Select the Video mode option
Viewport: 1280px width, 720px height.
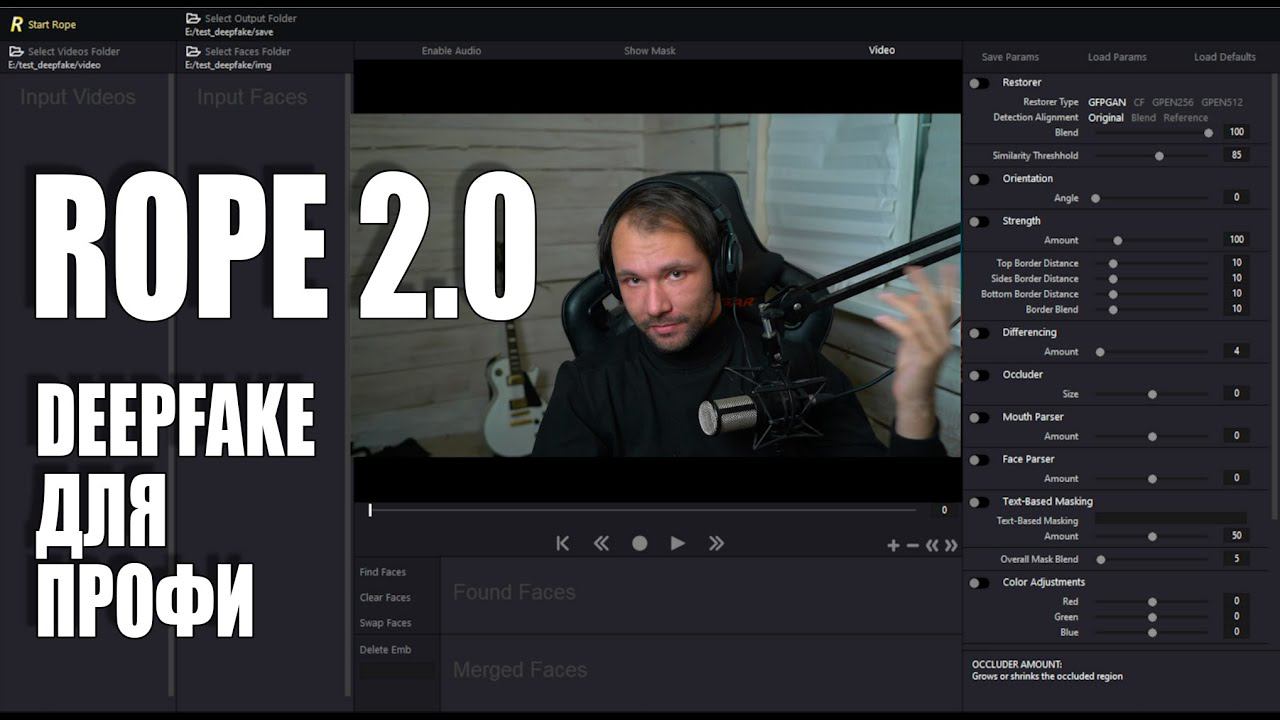pos(882,50)
